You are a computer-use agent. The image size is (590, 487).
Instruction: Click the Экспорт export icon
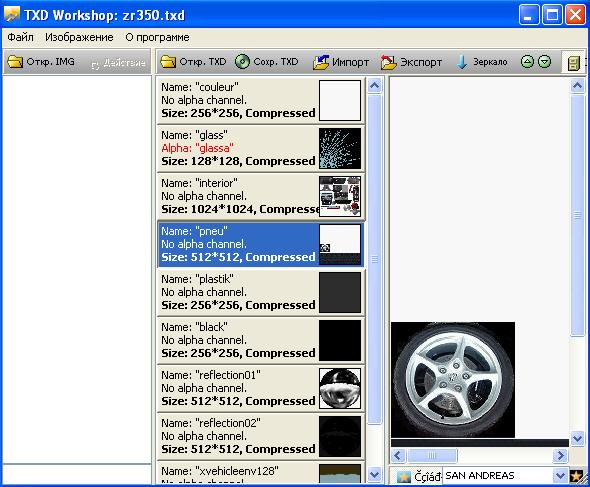click(388, 62)
